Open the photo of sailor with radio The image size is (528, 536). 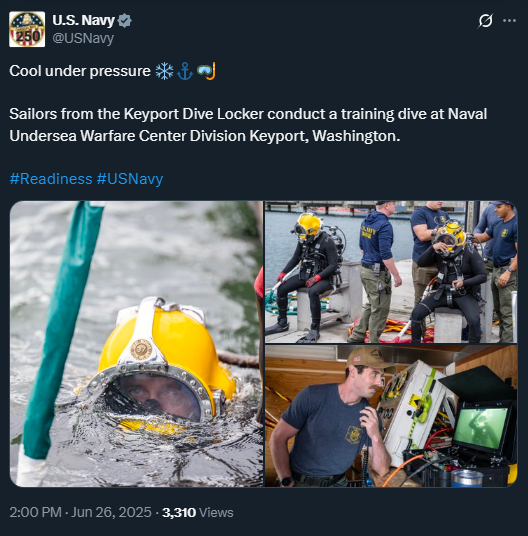[391, 416]
